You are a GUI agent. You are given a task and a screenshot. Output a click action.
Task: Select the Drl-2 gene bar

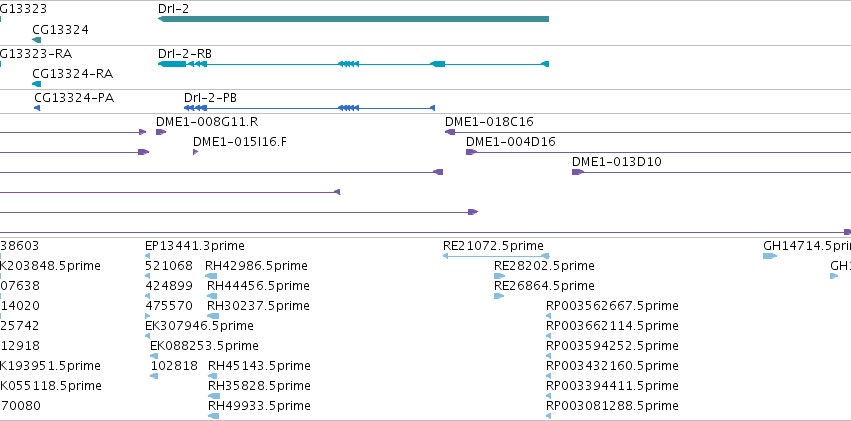click(x=353, y=19)
